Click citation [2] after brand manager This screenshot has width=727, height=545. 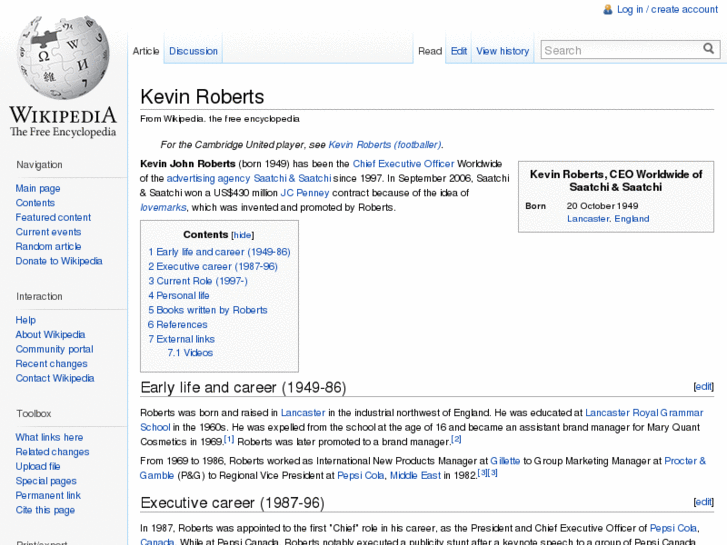(456, 439)
